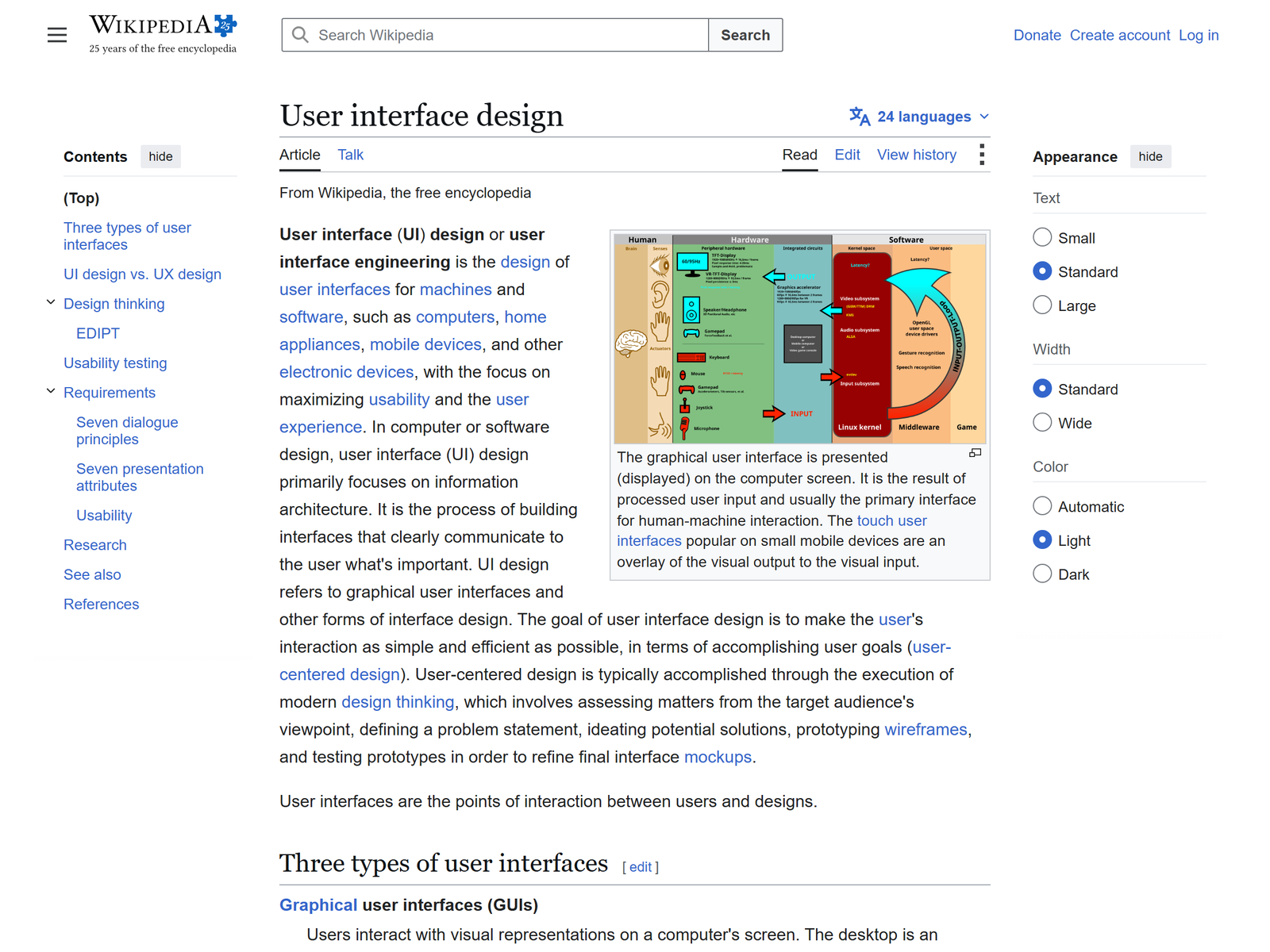Open the three-dot more options menu
Screen dimensions: 1270x952
(982, 155)
